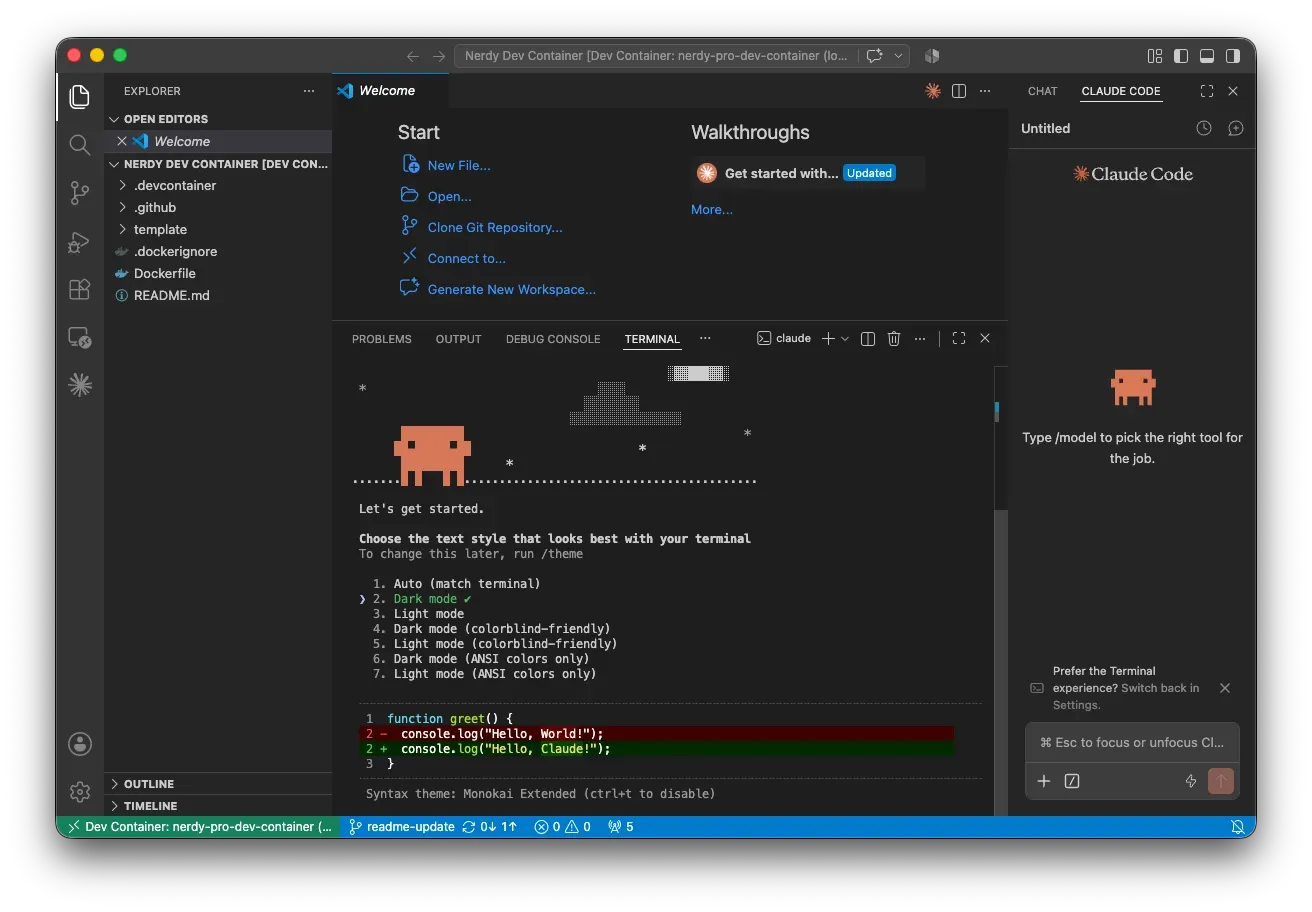
Task: Go forward with navigation arrow in title bar
Action: (x=439, y=56)
